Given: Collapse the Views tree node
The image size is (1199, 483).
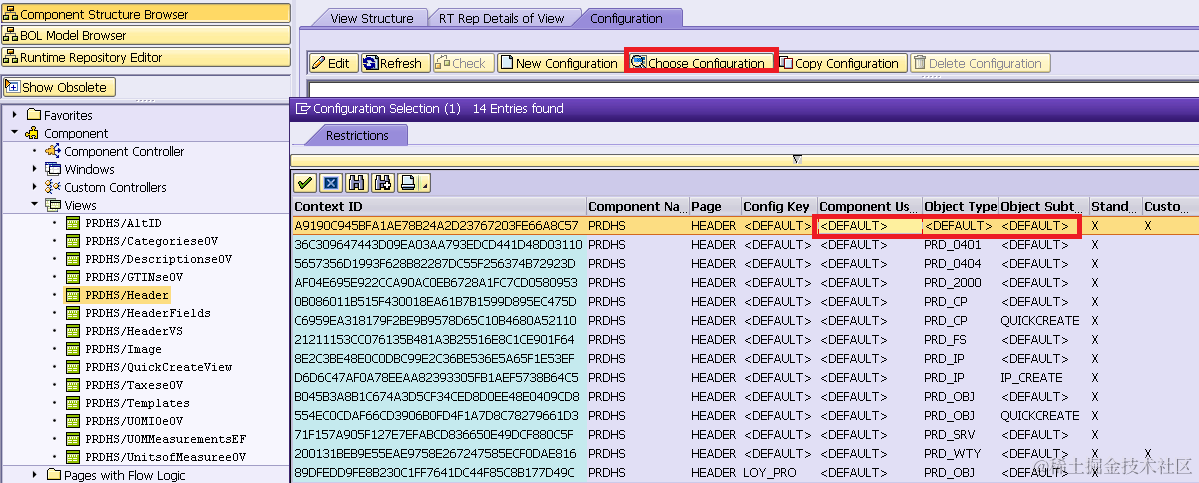Looking at the screenshot, I should click(x=34, y=205).
